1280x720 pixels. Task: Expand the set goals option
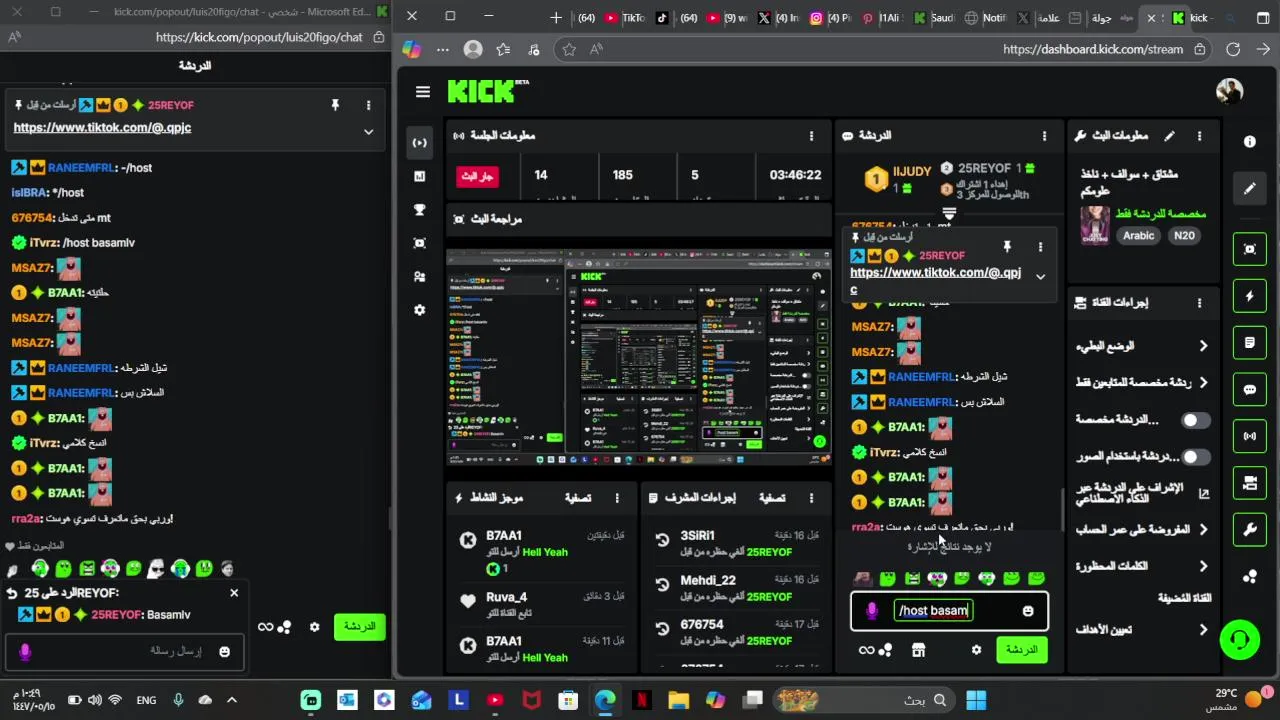[x=1203, y=630]
